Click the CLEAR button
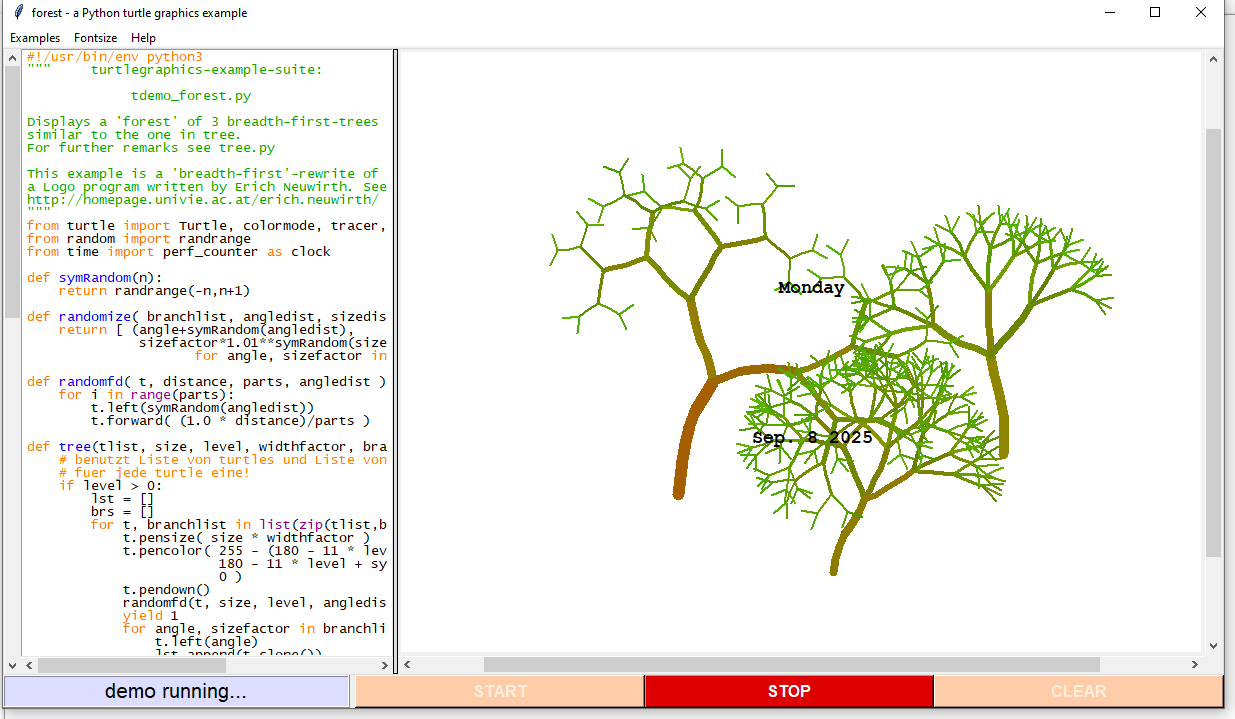This screenshot has height=719, width=1235. pos(1078,691)
